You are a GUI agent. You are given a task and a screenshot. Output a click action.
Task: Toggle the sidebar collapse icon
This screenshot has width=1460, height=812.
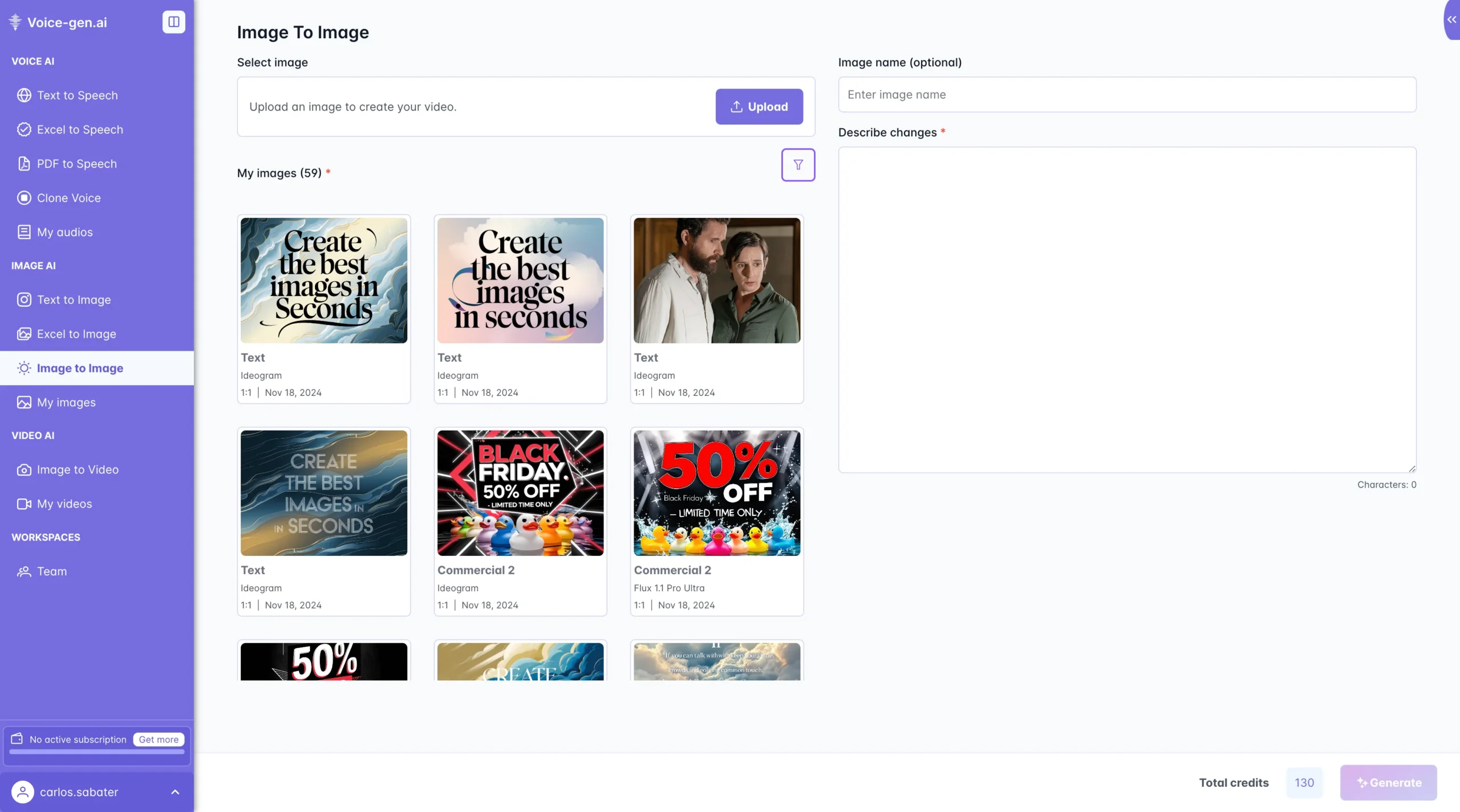pyautogui.click(x=173, y=22)
